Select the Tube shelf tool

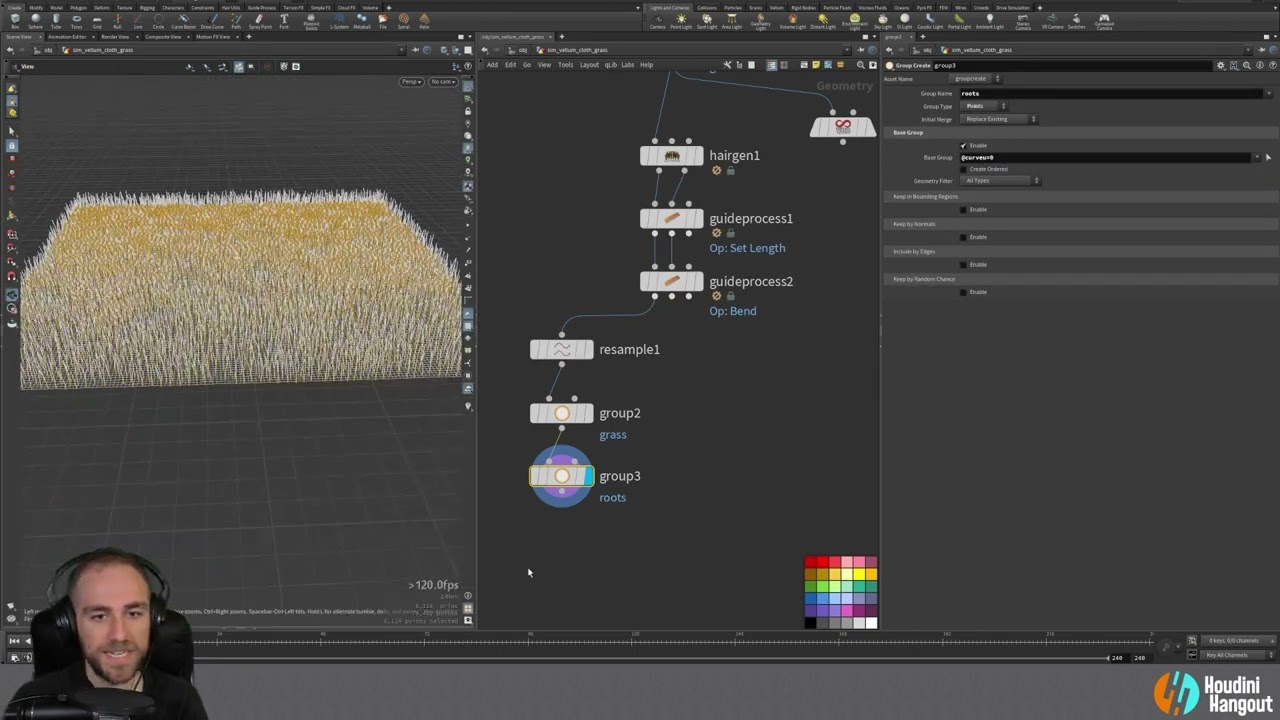(56, 20)
